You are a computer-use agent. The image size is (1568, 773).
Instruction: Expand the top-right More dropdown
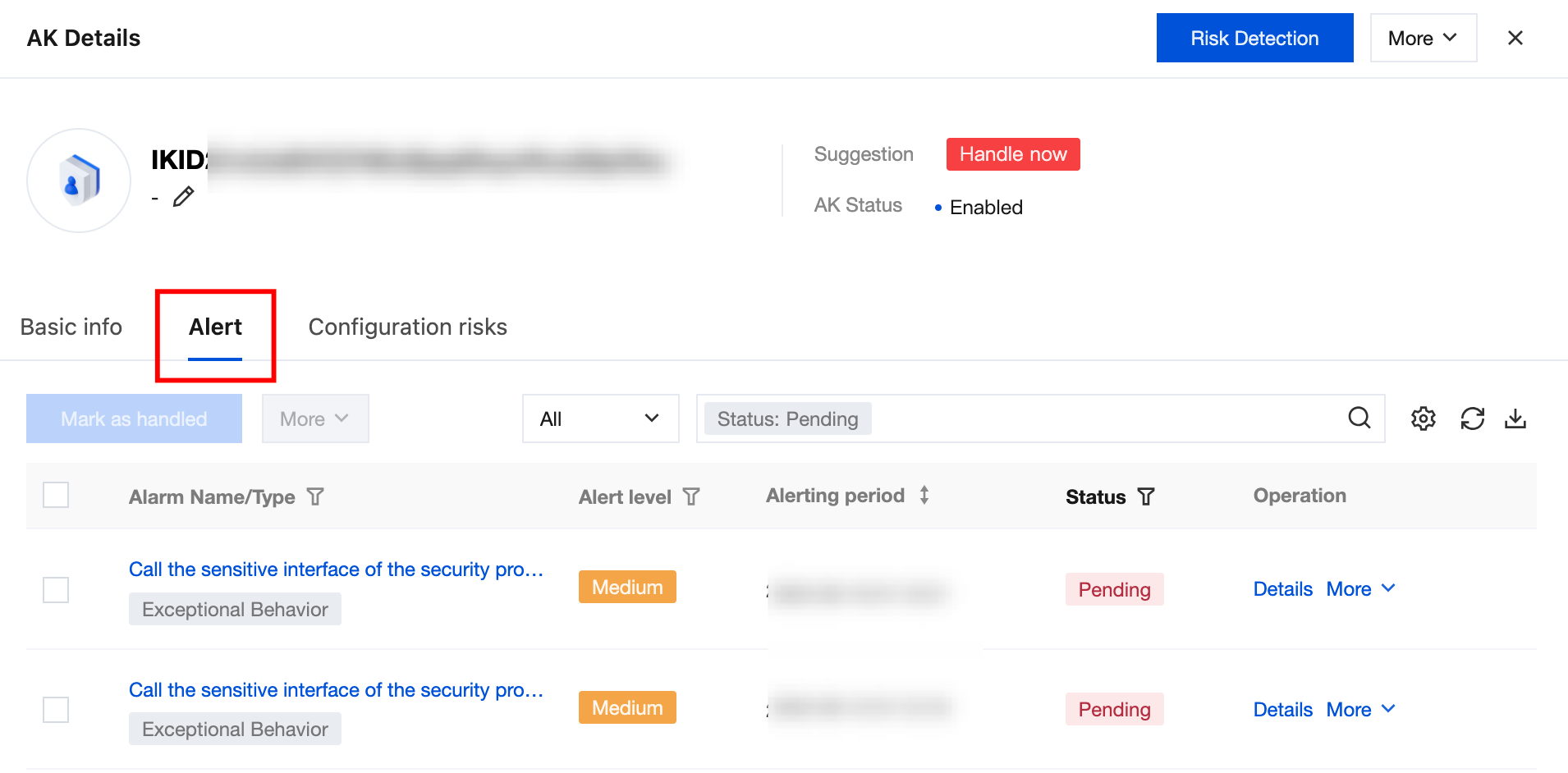[1423, 38]
